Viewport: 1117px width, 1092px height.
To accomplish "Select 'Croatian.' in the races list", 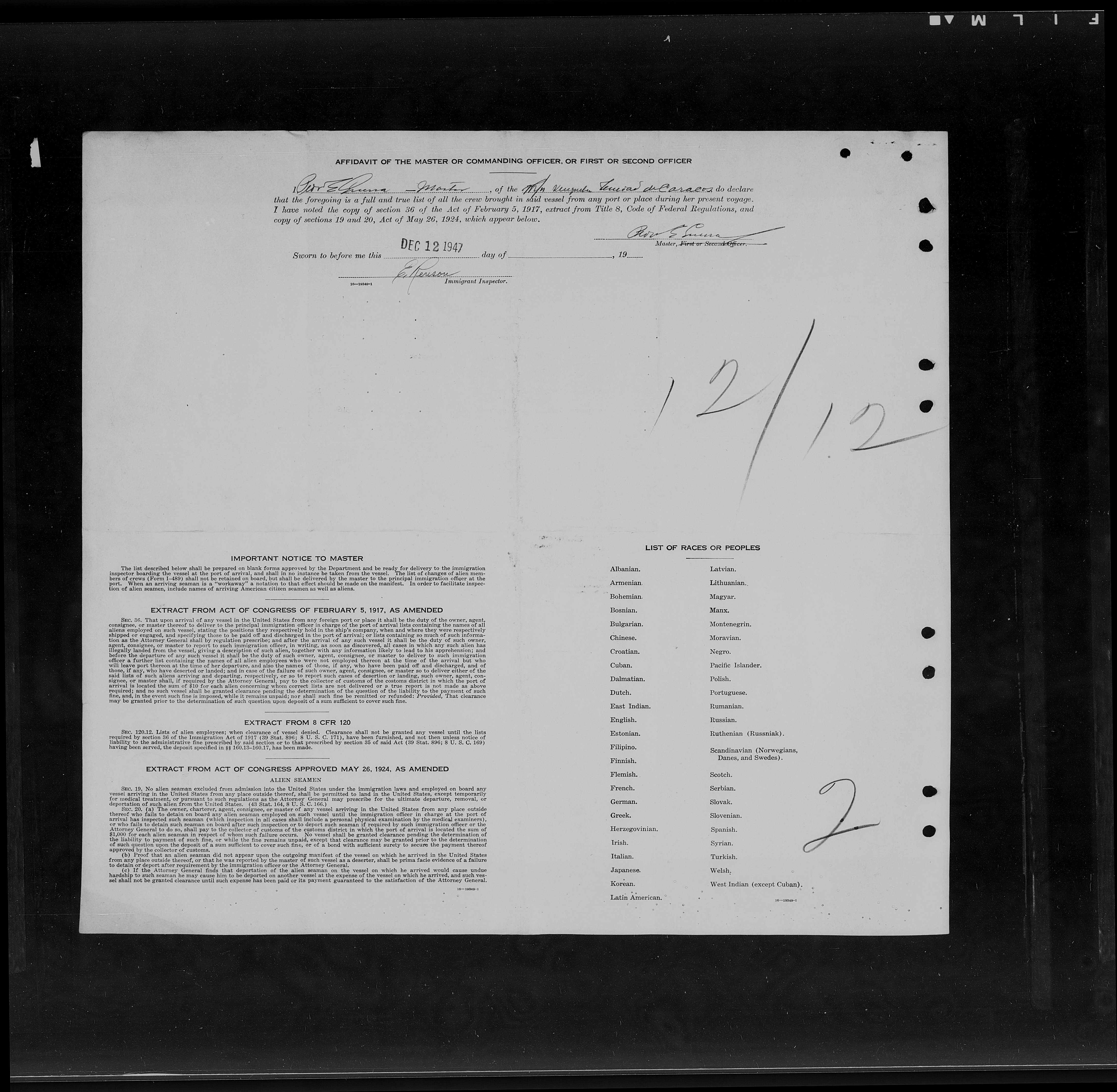I will click(625, 651).
